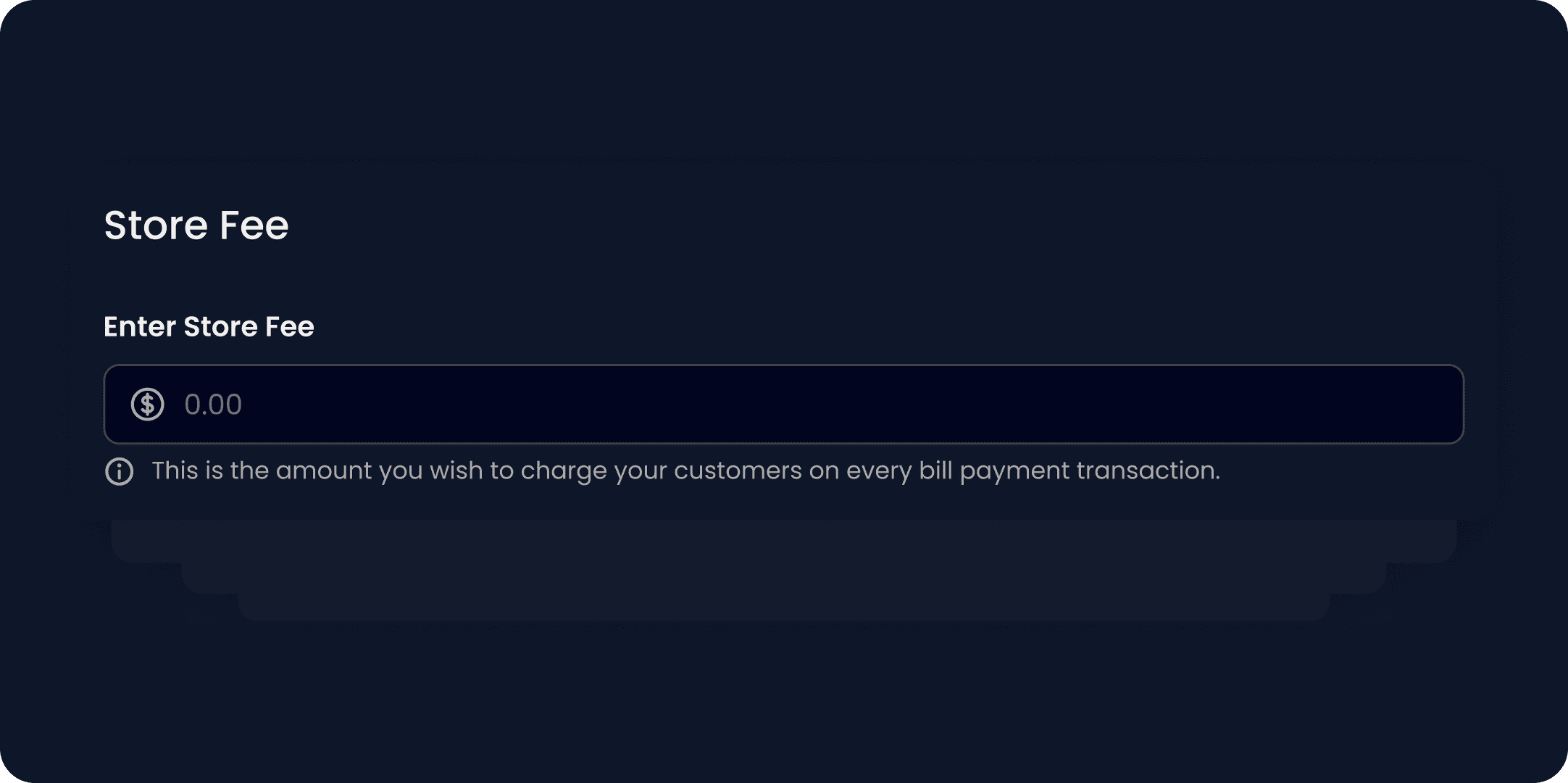The height and width of the screenshot is (783, 1568).
Task: Click the middle of the store fee textbox
Action: point(783,405)
